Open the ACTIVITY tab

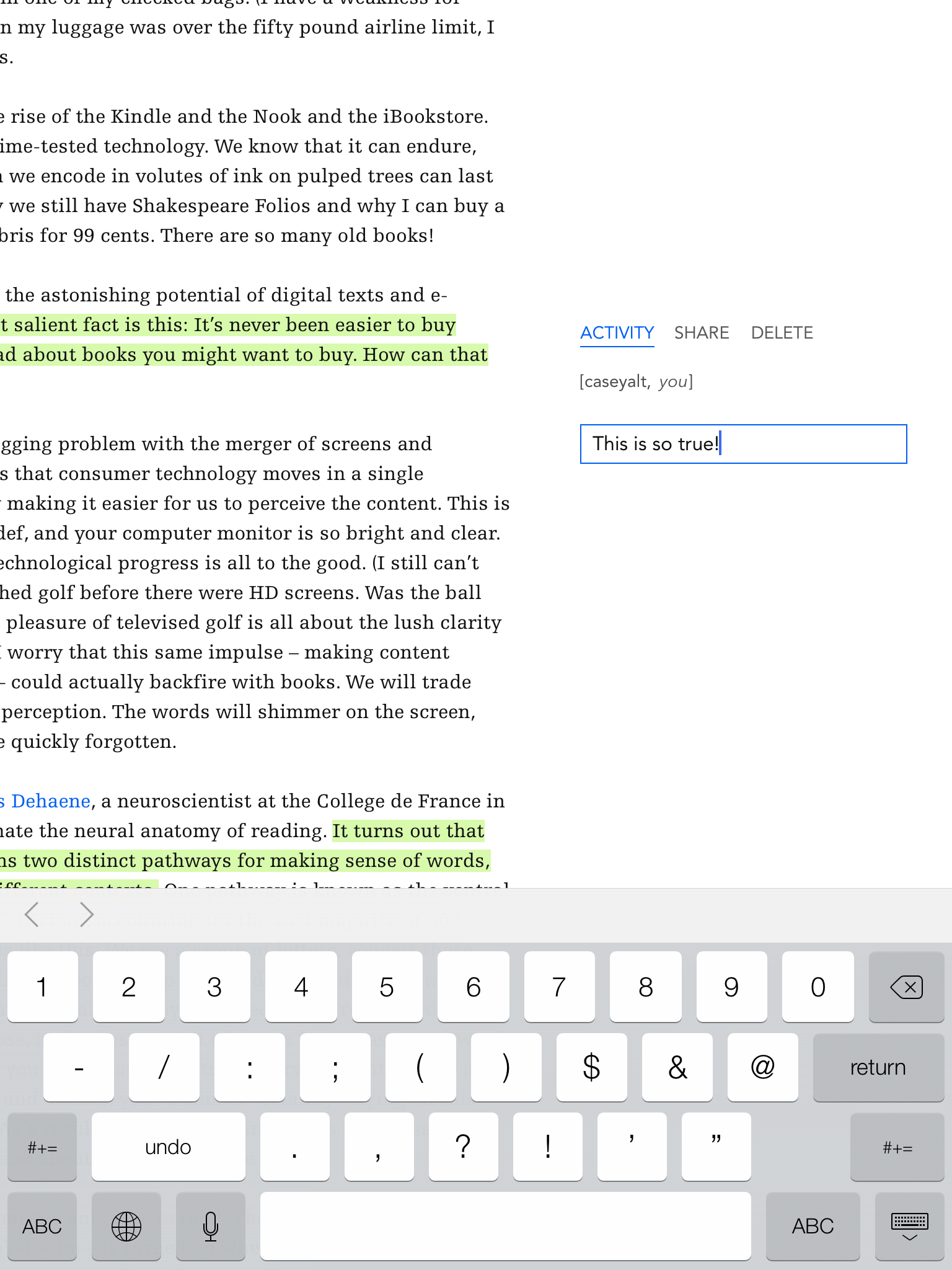pos(617,333)
